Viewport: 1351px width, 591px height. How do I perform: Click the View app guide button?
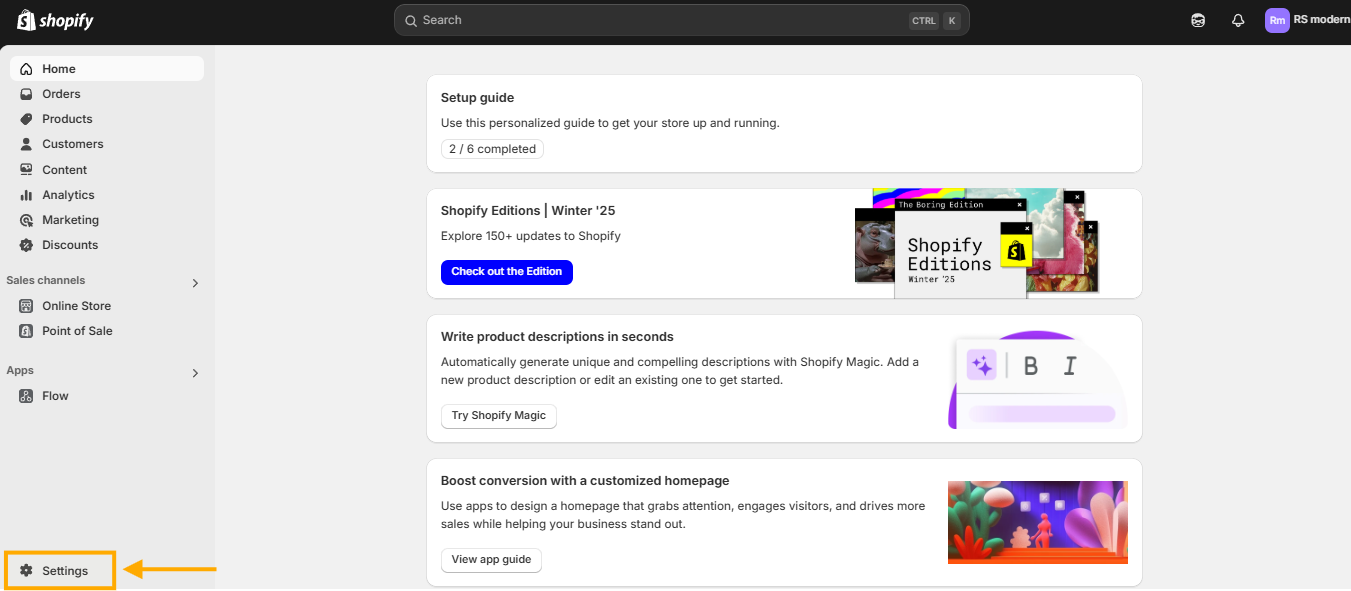[x=491, y=560]
